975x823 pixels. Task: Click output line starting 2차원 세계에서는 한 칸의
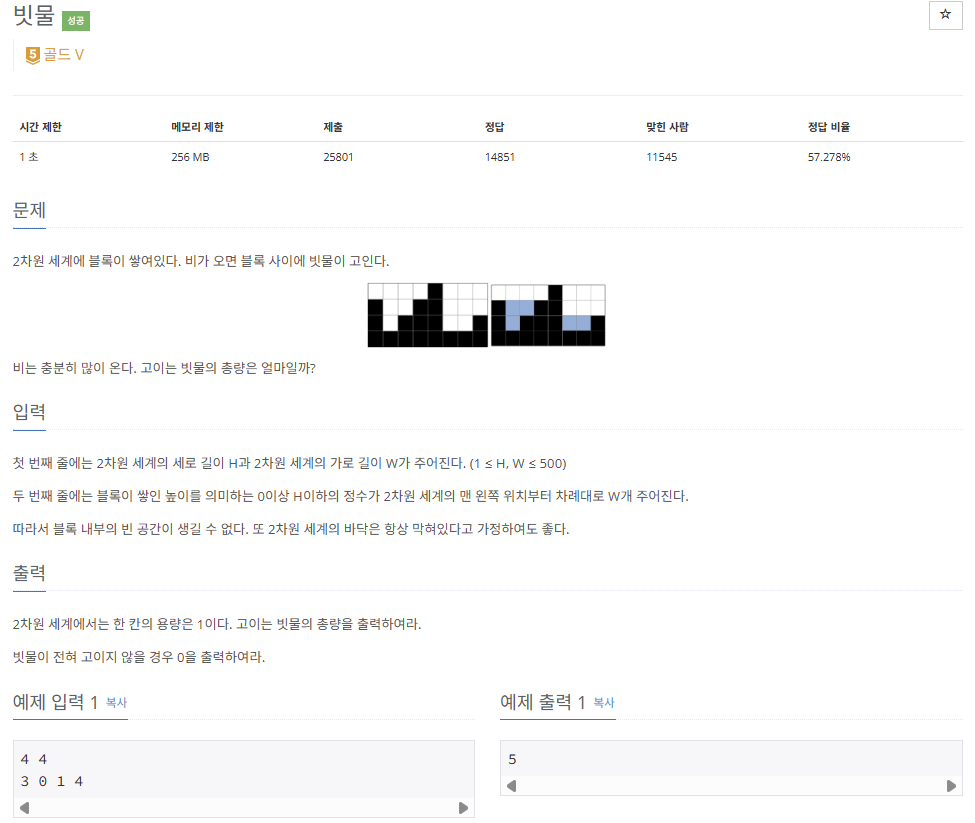217,624
